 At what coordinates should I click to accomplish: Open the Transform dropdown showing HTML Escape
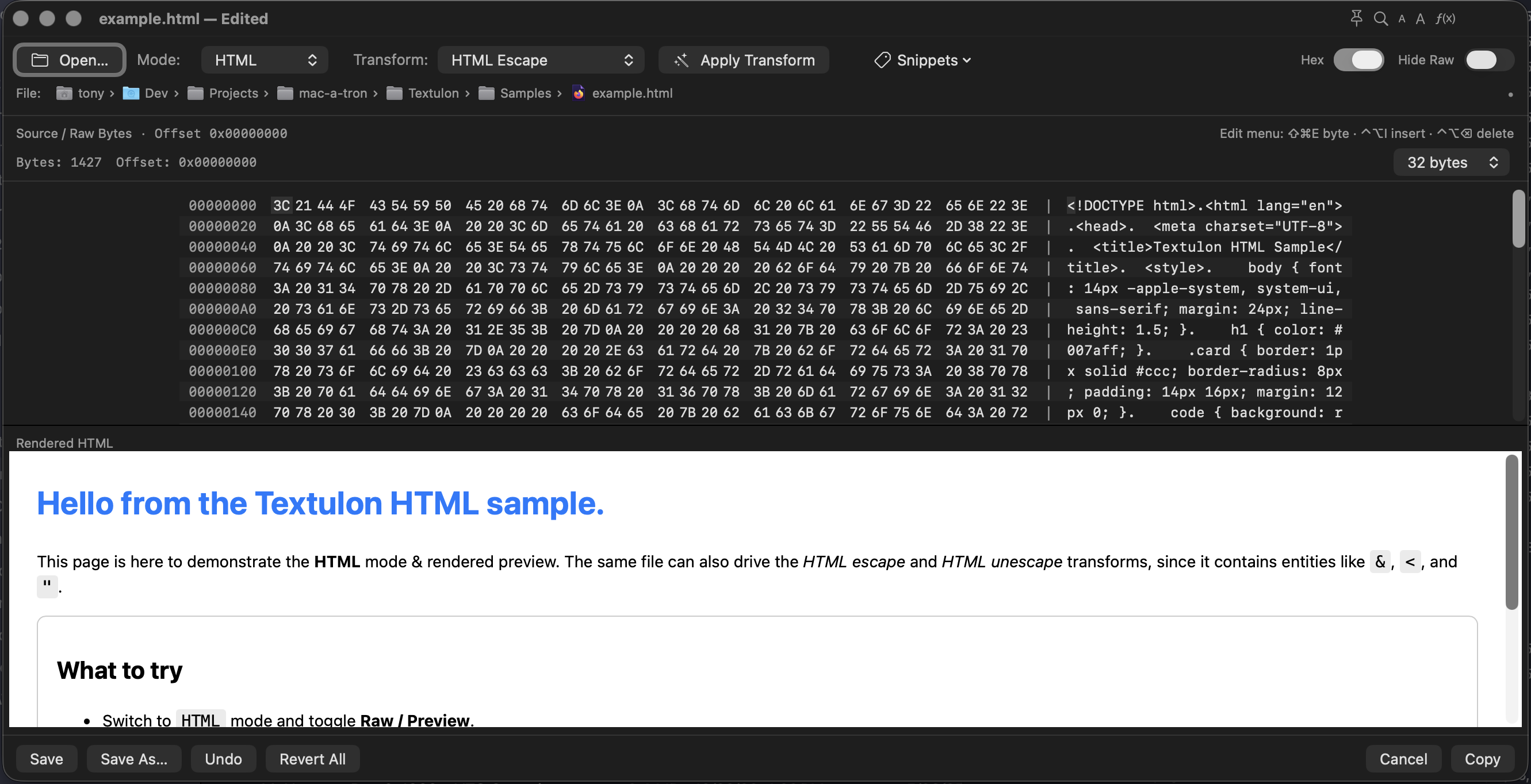(541, 60)
